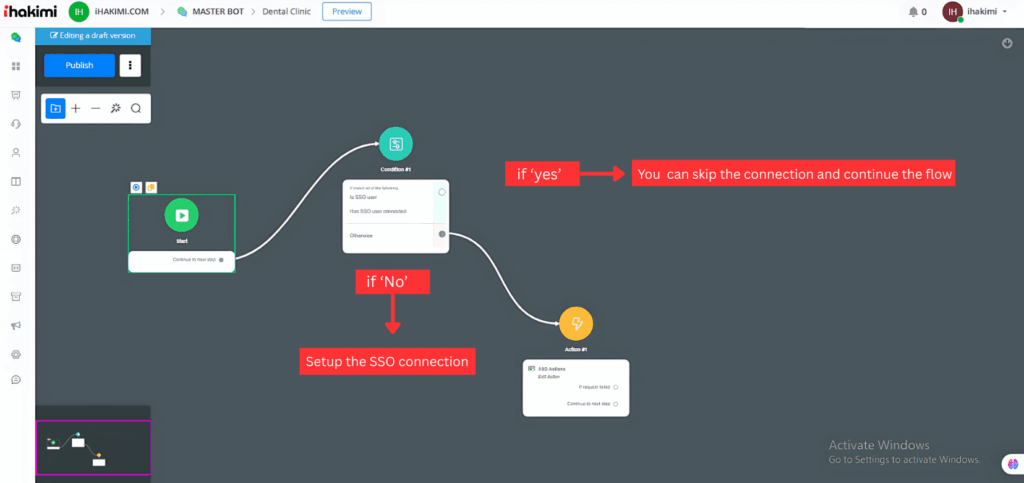Click the blue Publish button
Viewport: 1024px width, 483px height.
(79, 65)
